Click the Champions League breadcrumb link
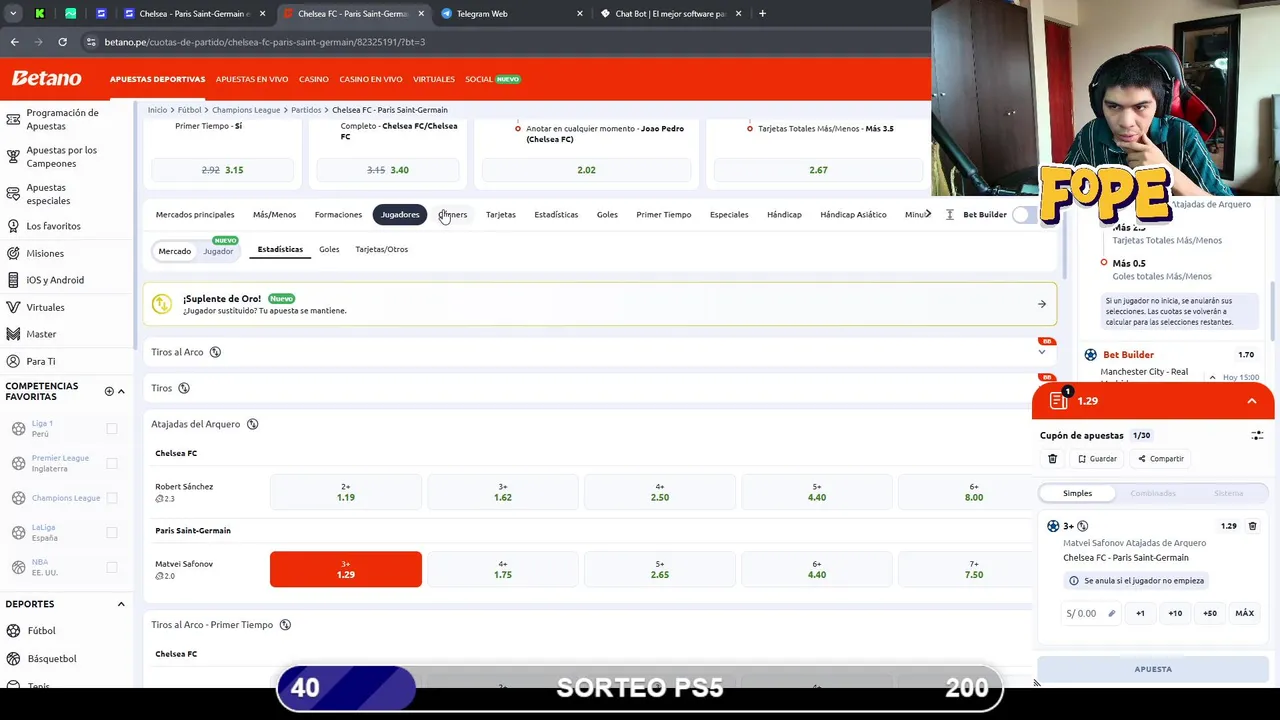The height and width of the screenshot is (720, 1280). point(246,110)
